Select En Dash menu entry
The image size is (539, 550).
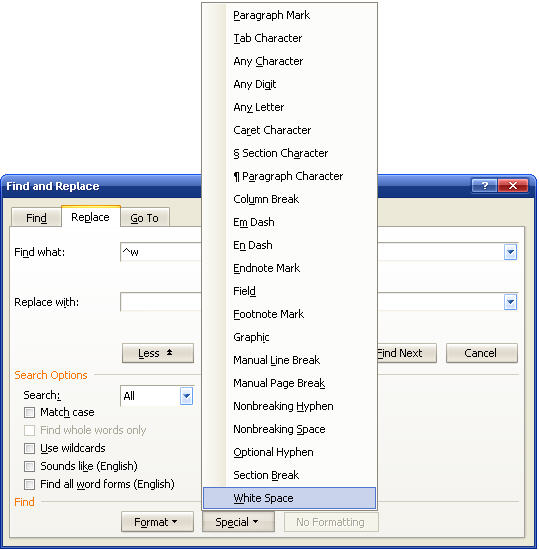(x=289, y=245)
